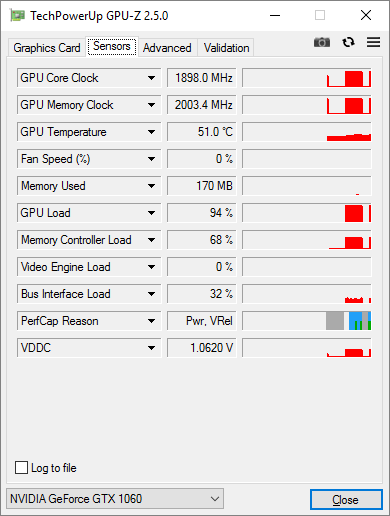Click the GPU-Z app icon in title bar
The height and width of the screenshot is (516, 390).
[17, 16]
